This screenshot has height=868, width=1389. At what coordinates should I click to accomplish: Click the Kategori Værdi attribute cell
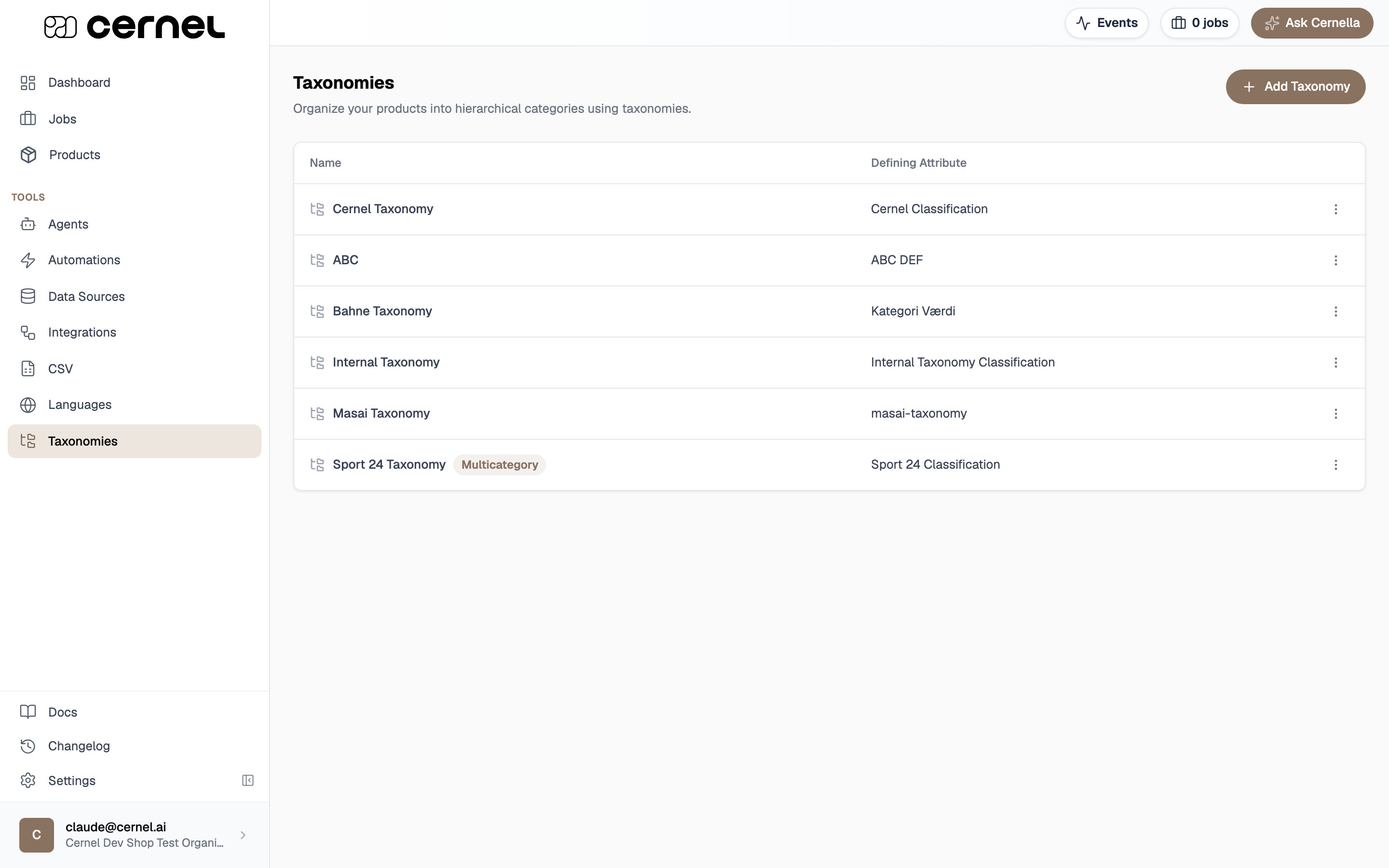click(x=912, y=311)
